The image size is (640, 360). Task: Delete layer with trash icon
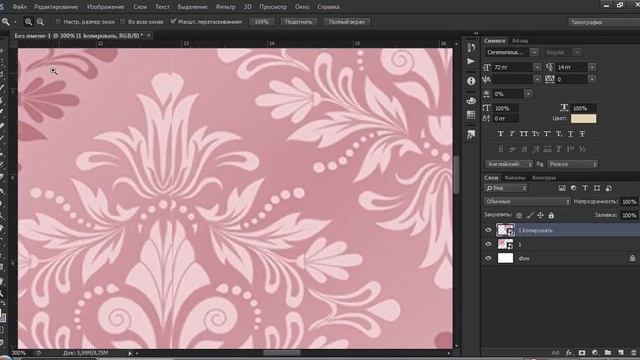pyautogui.click(x=633, y=353)
